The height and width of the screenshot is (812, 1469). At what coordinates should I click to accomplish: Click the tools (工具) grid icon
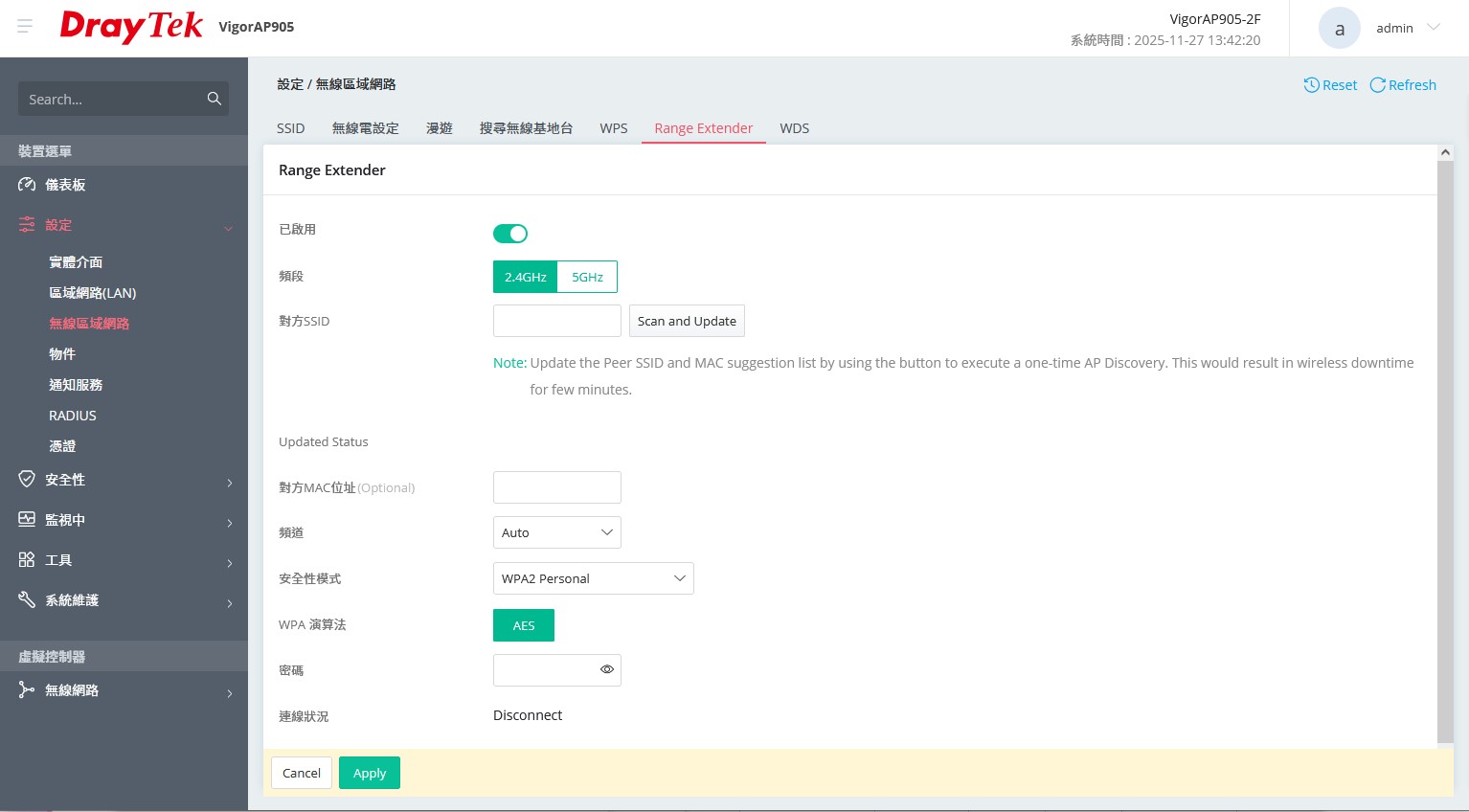[x=27, y=560]
